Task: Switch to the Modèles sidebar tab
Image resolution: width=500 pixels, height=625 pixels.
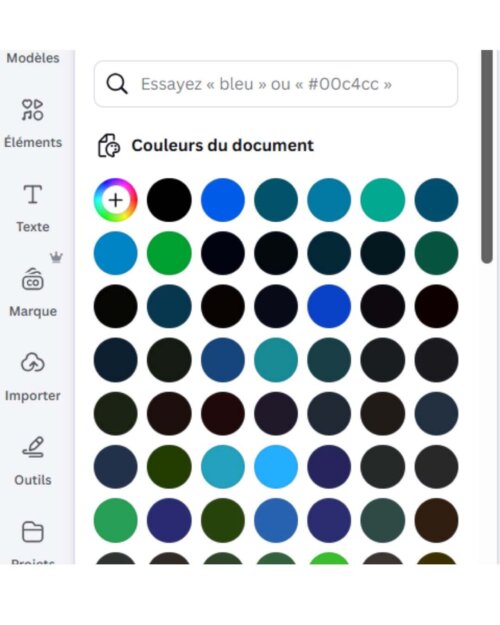Action: point(33,58)
